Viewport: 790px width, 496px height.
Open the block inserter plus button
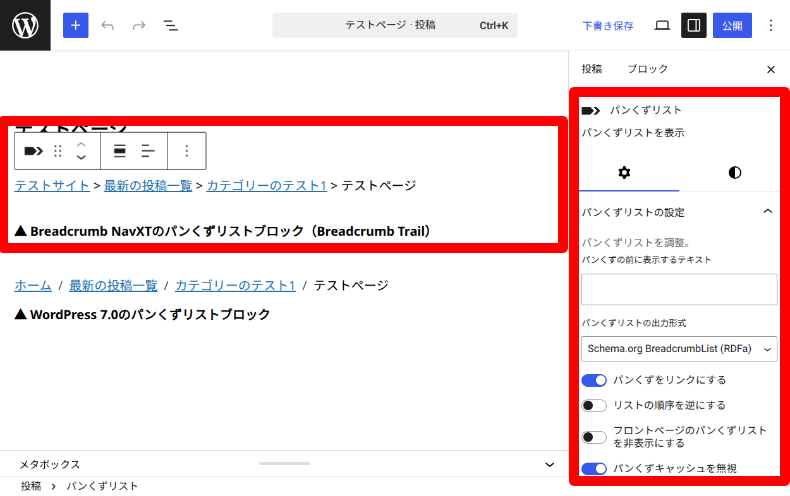coord(76,25)
